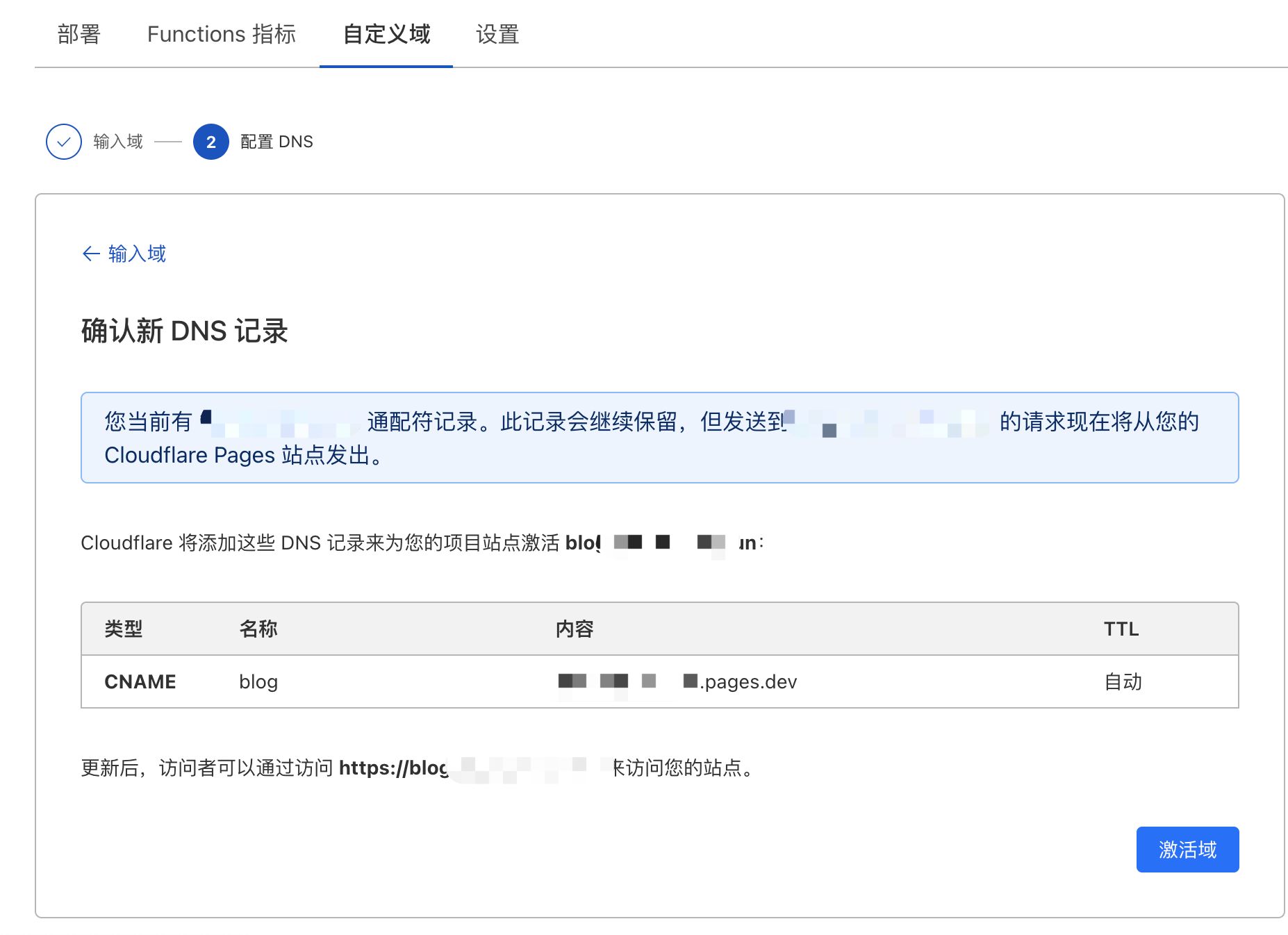Go to the 设置 tab
This screenshot has width=1288, height=935.
[497, 34]
